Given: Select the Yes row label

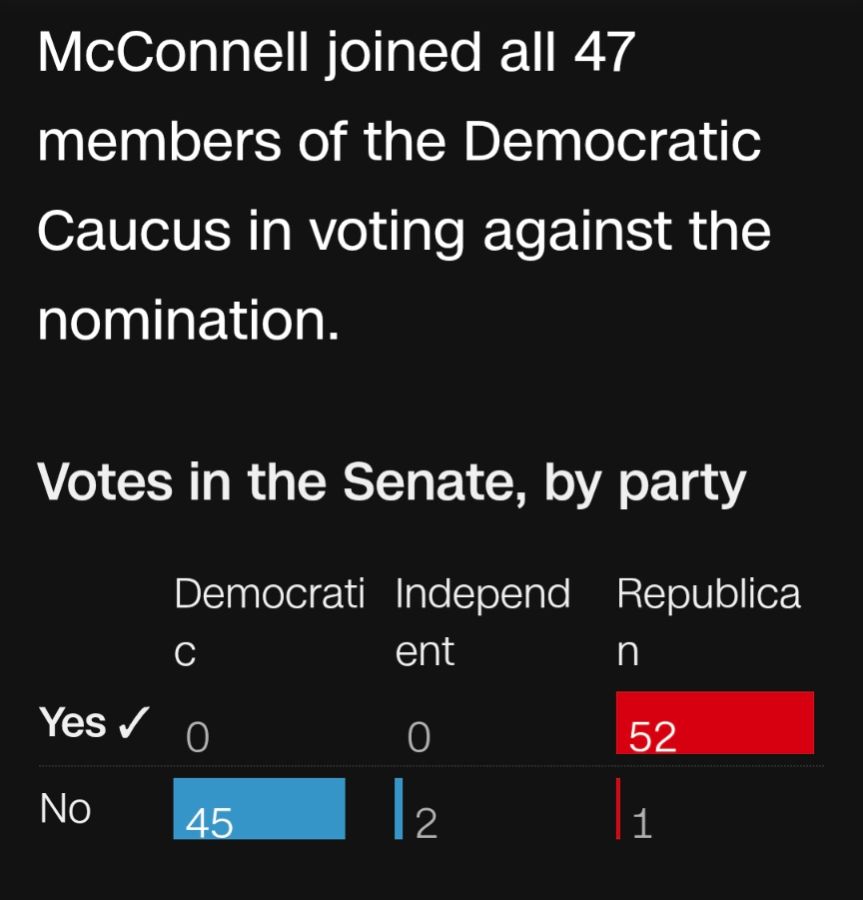Looking at the screenshot, I should (73, 722).
